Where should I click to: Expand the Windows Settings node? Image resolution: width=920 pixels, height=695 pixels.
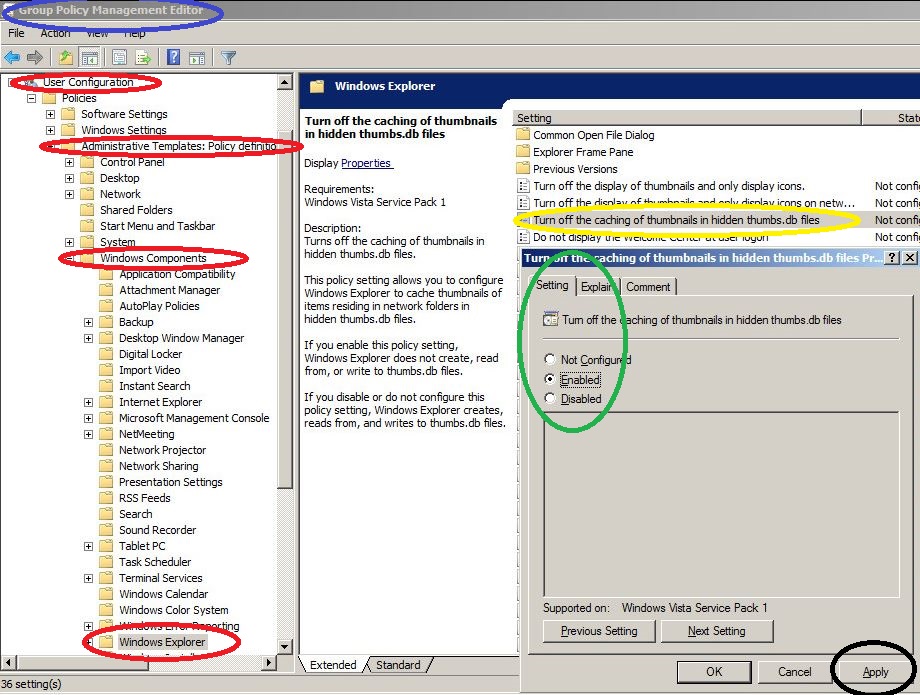point(50,130)
